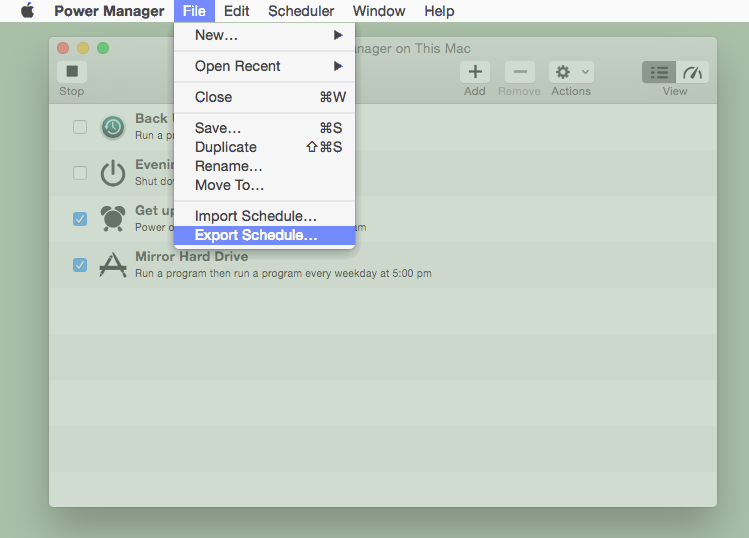The height and width of the screenshot is (538, 749).
Task: Choose Move To… from the File menu
Action: click(265, 185)
